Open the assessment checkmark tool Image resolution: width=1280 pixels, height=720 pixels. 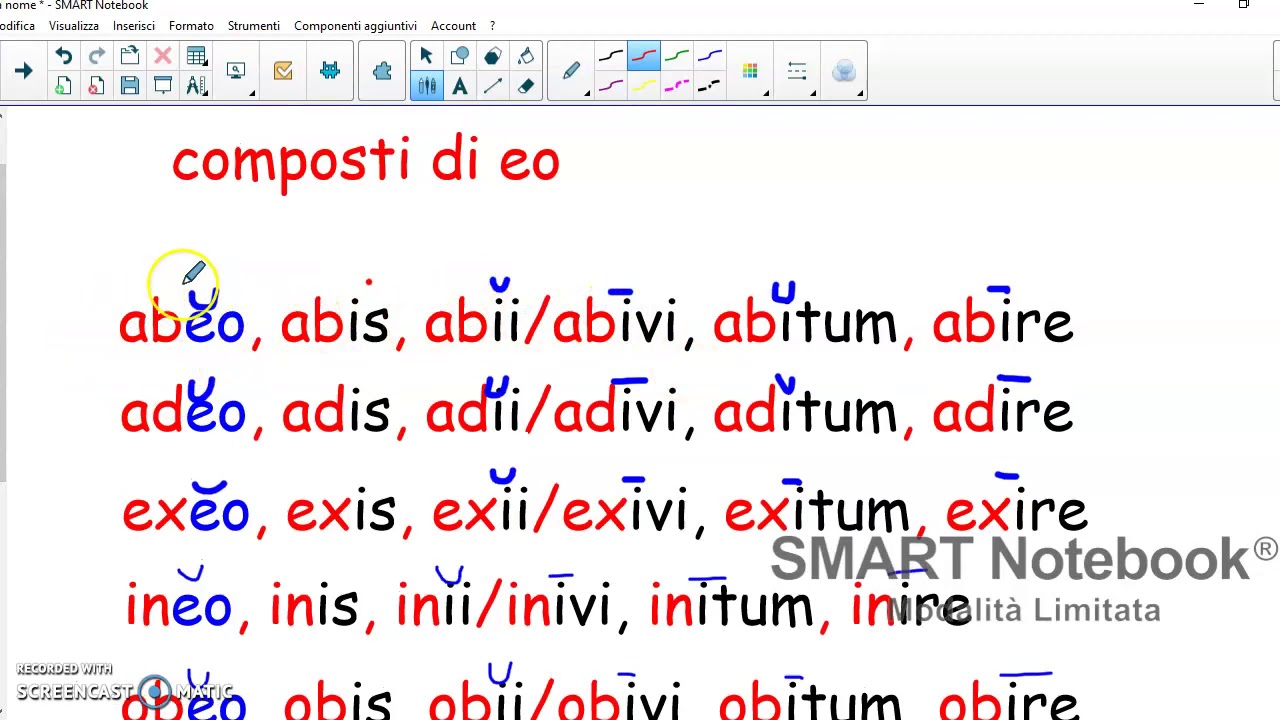pyautogui.click(x=283, y=71)
